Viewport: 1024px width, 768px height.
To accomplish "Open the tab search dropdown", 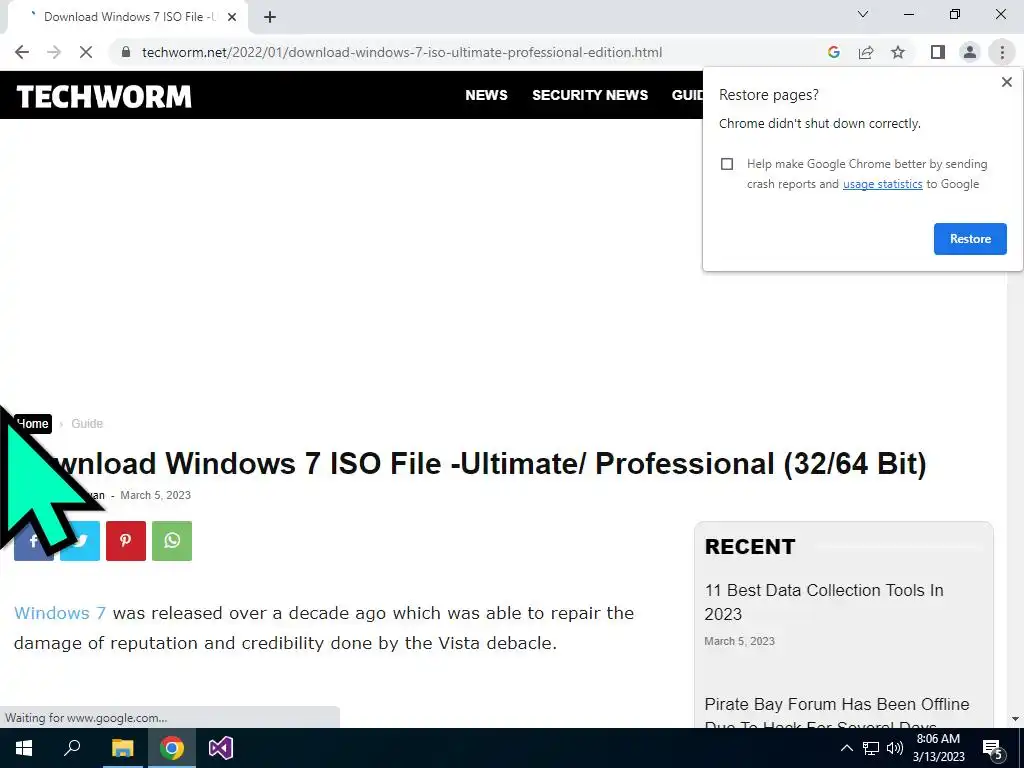I will 863,14.
